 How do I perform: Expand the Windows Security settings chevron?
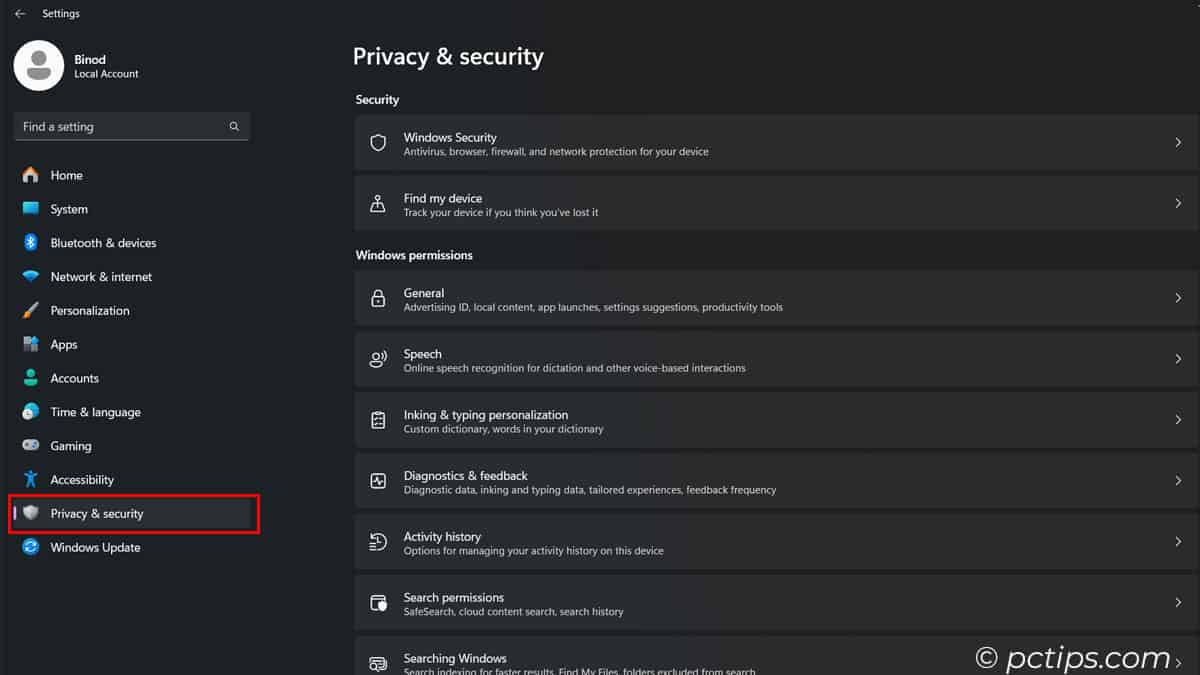click(1180, 142)
